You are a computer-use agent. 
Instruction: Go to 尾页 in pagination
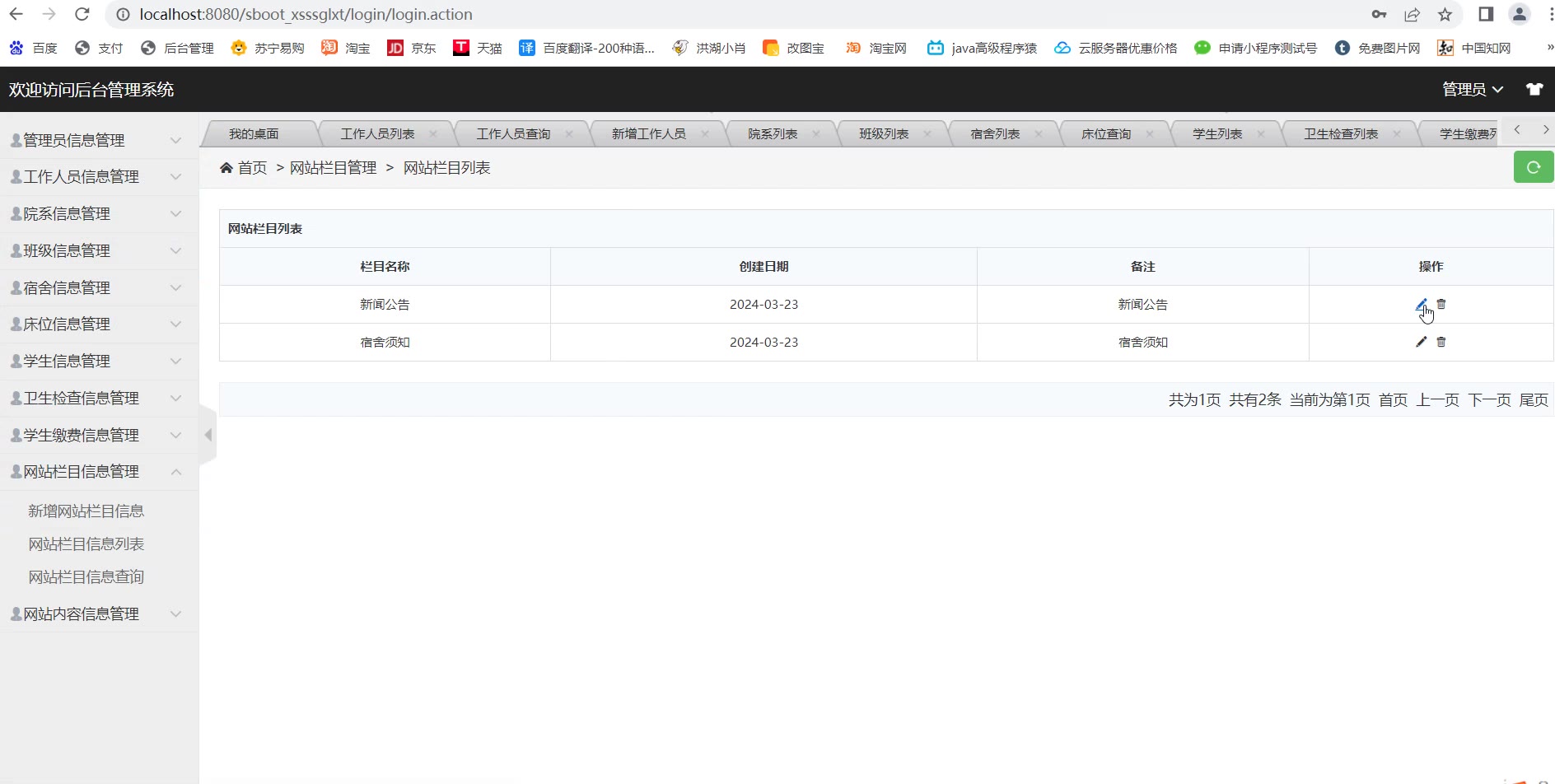(1534, 400)
